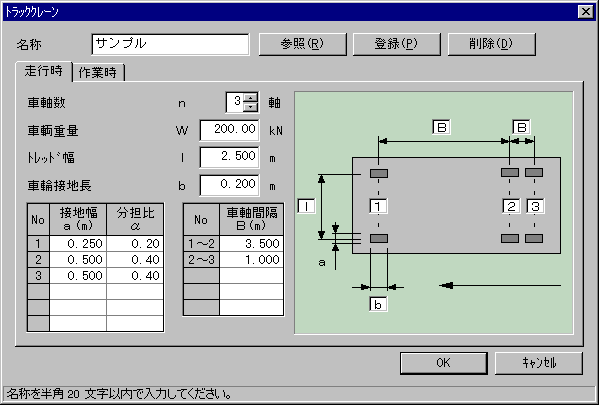Click the tread width 2.500 field

click(x=229, y=157)
